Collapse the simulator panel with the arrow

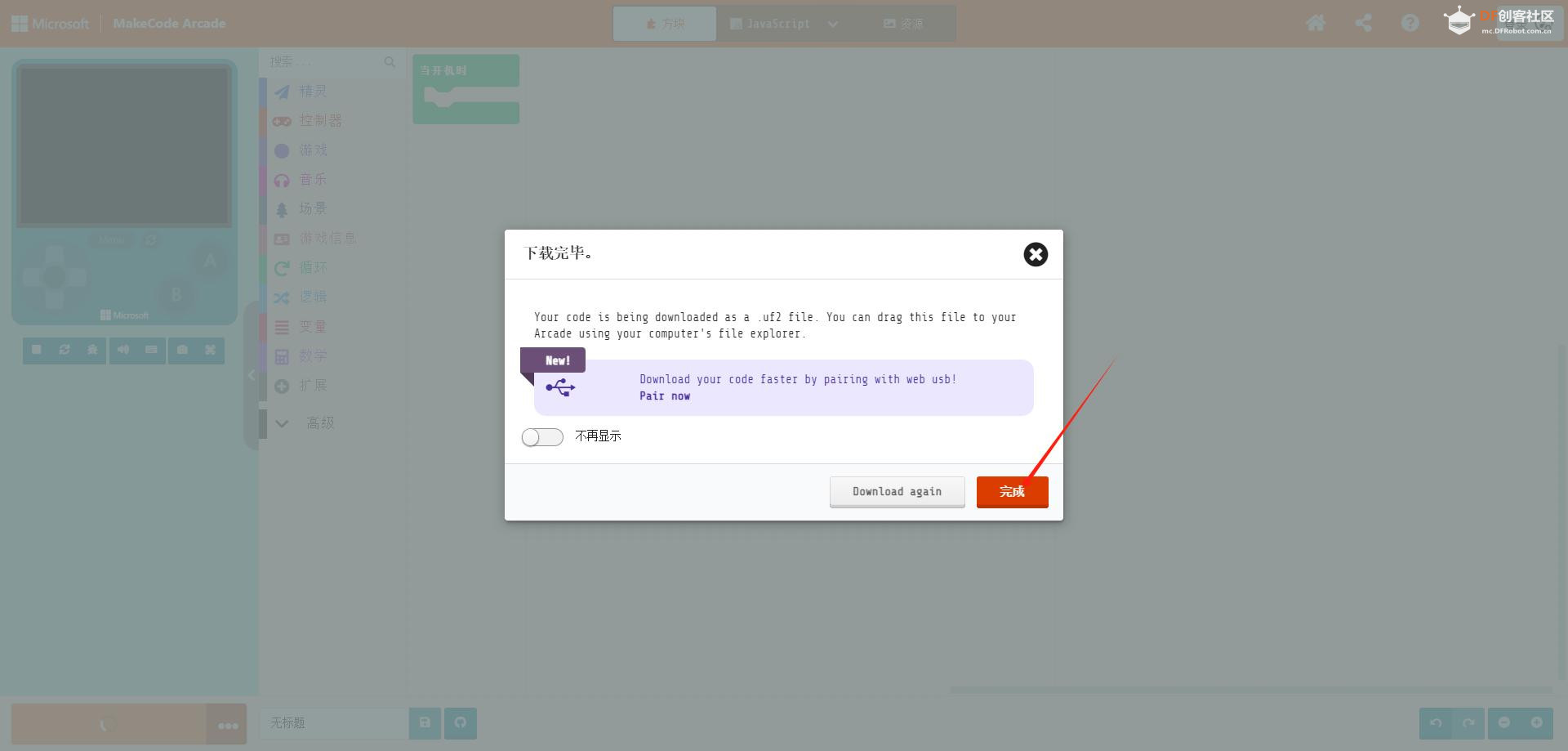coord(252,375)
